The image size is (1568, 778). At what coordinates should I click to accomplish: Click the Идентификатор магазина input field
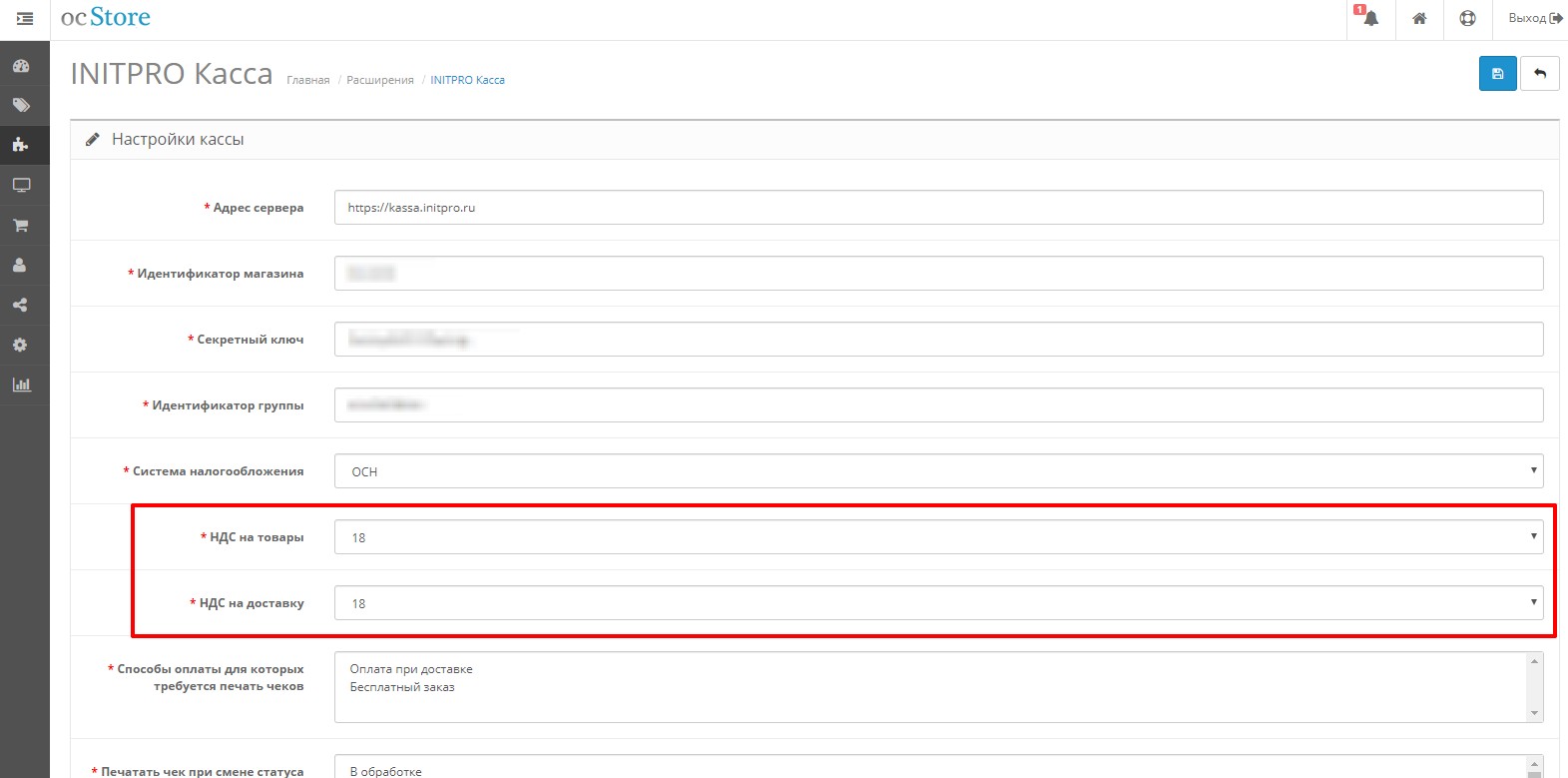938,274
